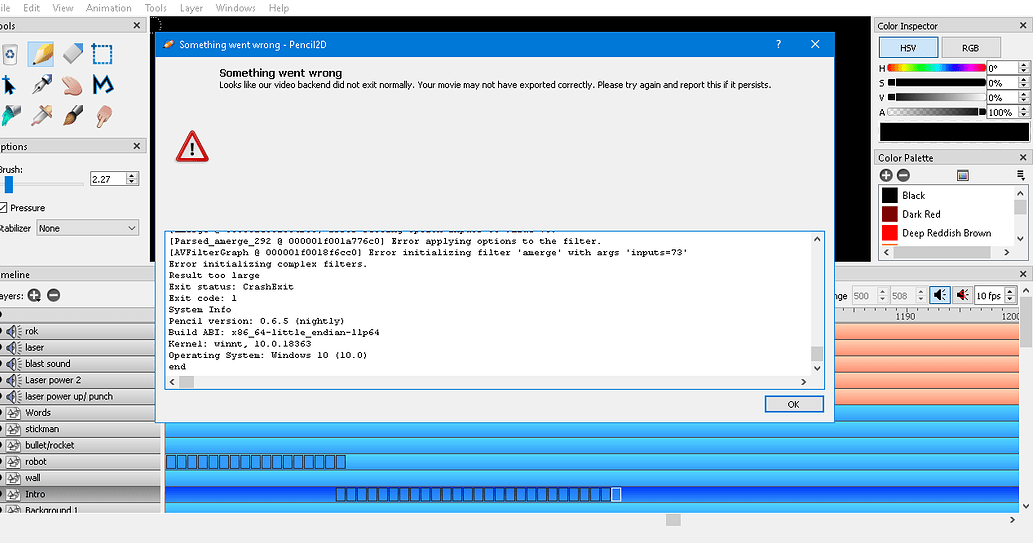The width and height of the screenshot is (1033, 543).
Task: Select the Clear Frame recycle bin tool
Action: point(9,55)
